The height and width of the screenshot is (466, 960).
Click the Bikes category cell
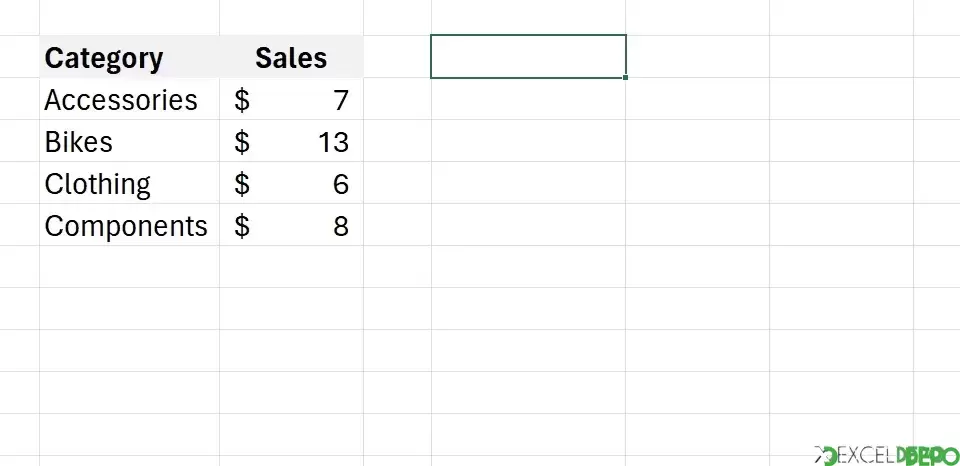pyautogui.click(x=129, y=141)
